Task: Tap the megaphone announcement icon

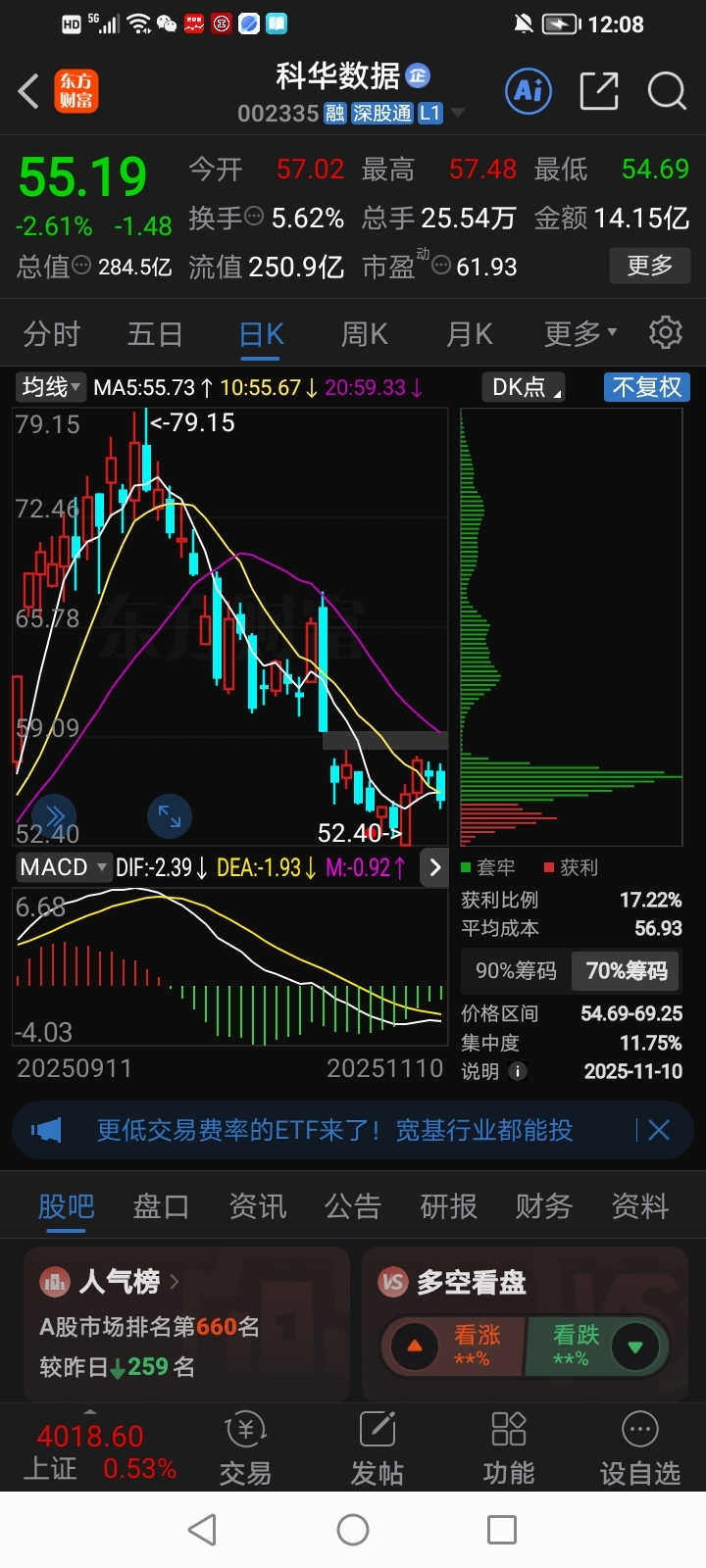Action: [x=46, y=1130]
